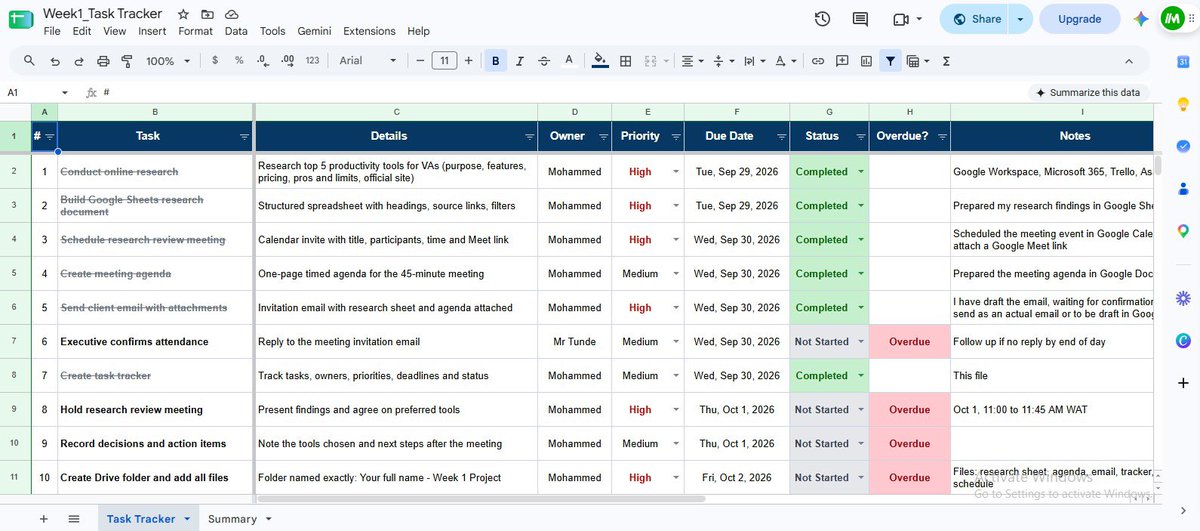Open the Status dropdown for Hold research review meeting
The height and width of the screenshot is (531, 1200).
pyautogui.click(x=860, y=410)
